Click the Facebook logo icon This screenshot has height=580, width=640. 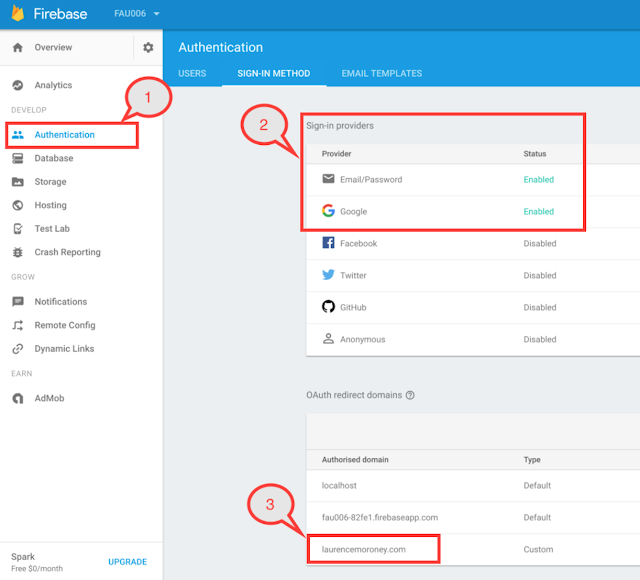[x=328, y=243]
